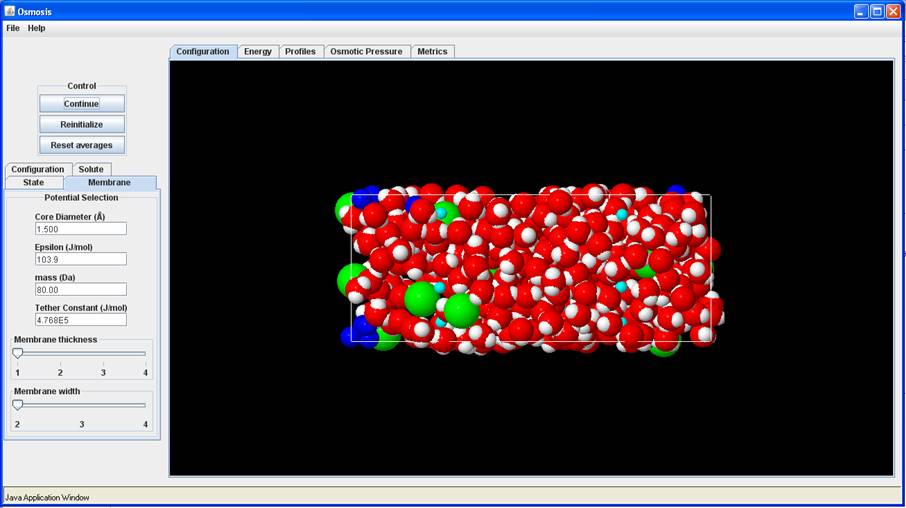
Task: Focus the Epsilon (J/mol) text field
Action: coord(80,259)
